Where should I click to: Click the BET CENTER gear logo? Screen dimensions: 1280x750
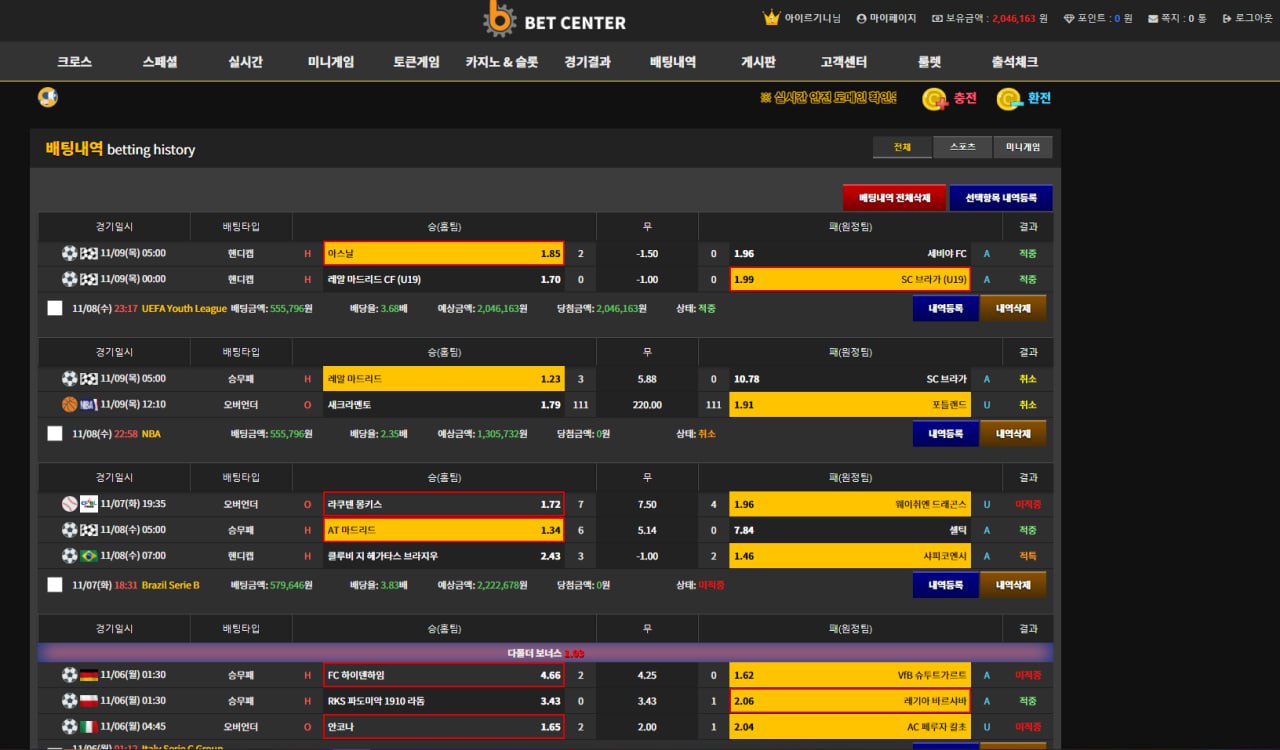click(x=500, y=19)
